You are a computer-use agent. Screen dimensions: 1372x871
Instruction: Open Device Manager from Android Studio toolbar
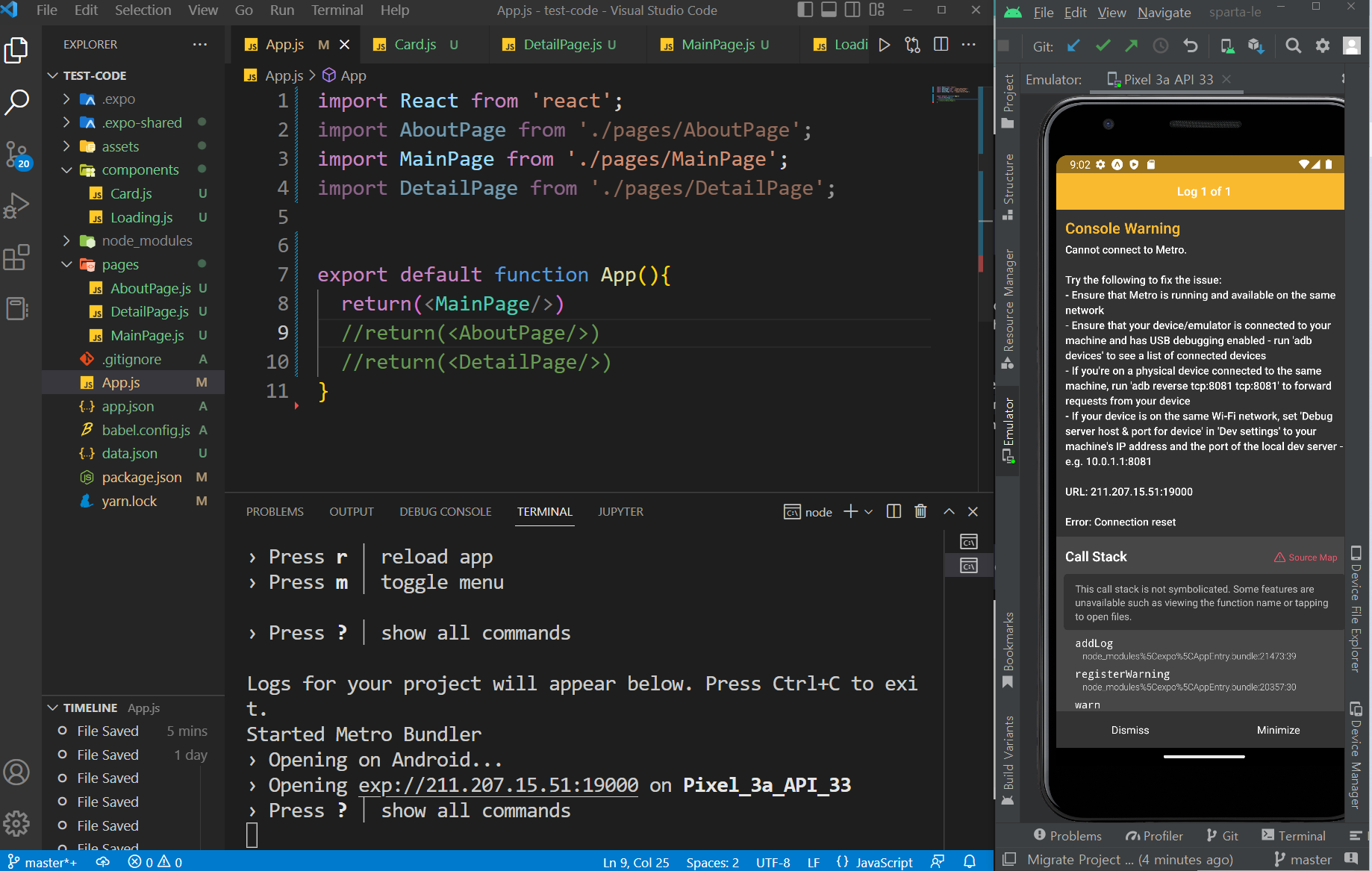[1227, 46]
